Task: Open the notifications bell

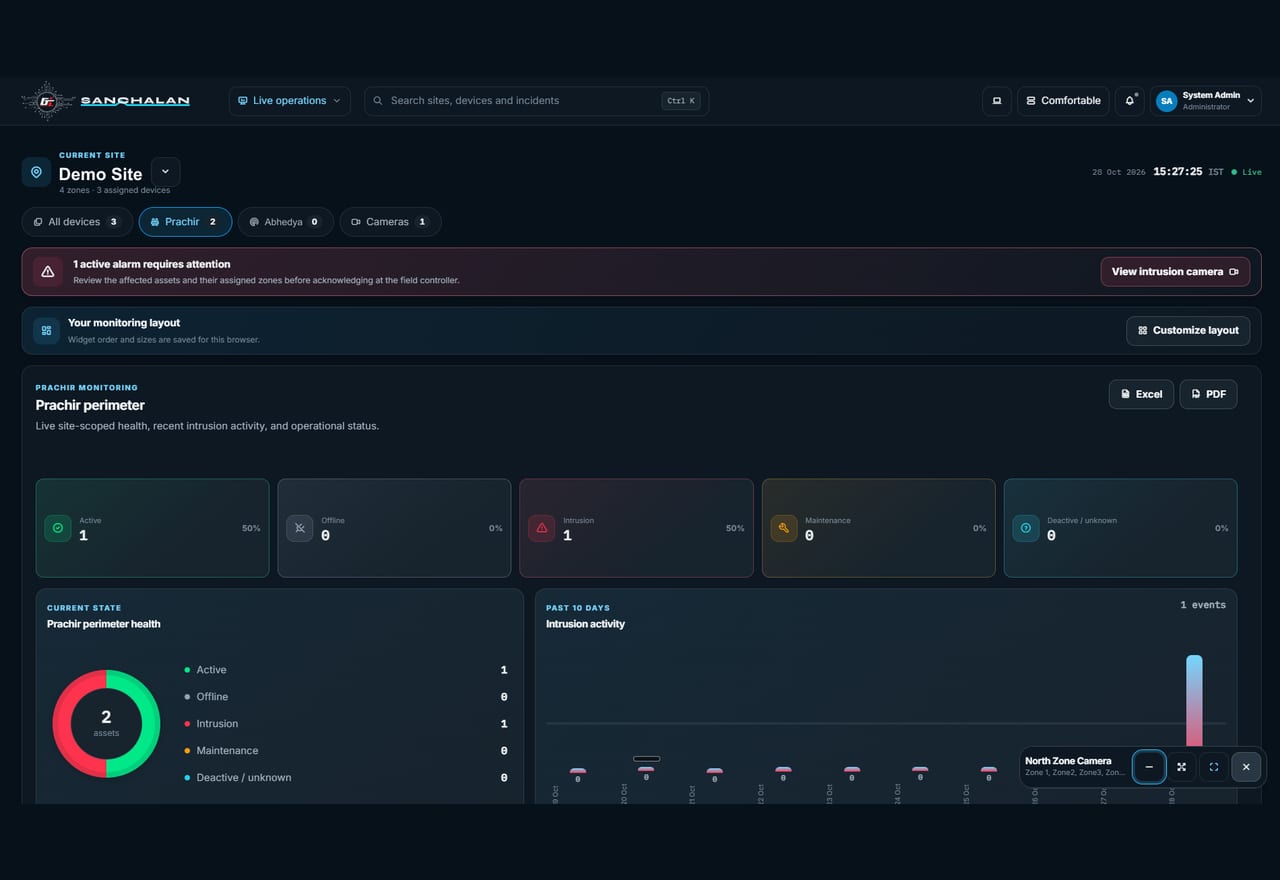Action: [x=1130, y=101]
